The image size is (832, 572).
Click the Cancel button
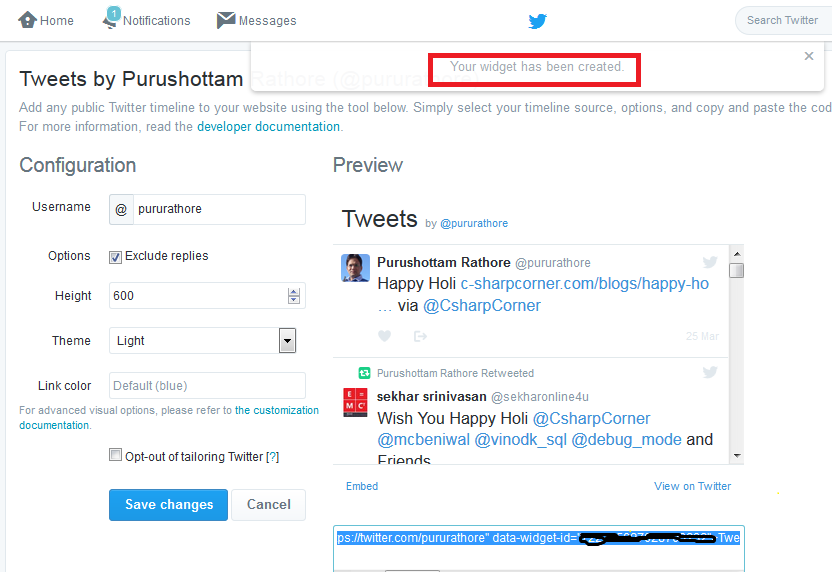pyautogui.click(x=268, y=505)
